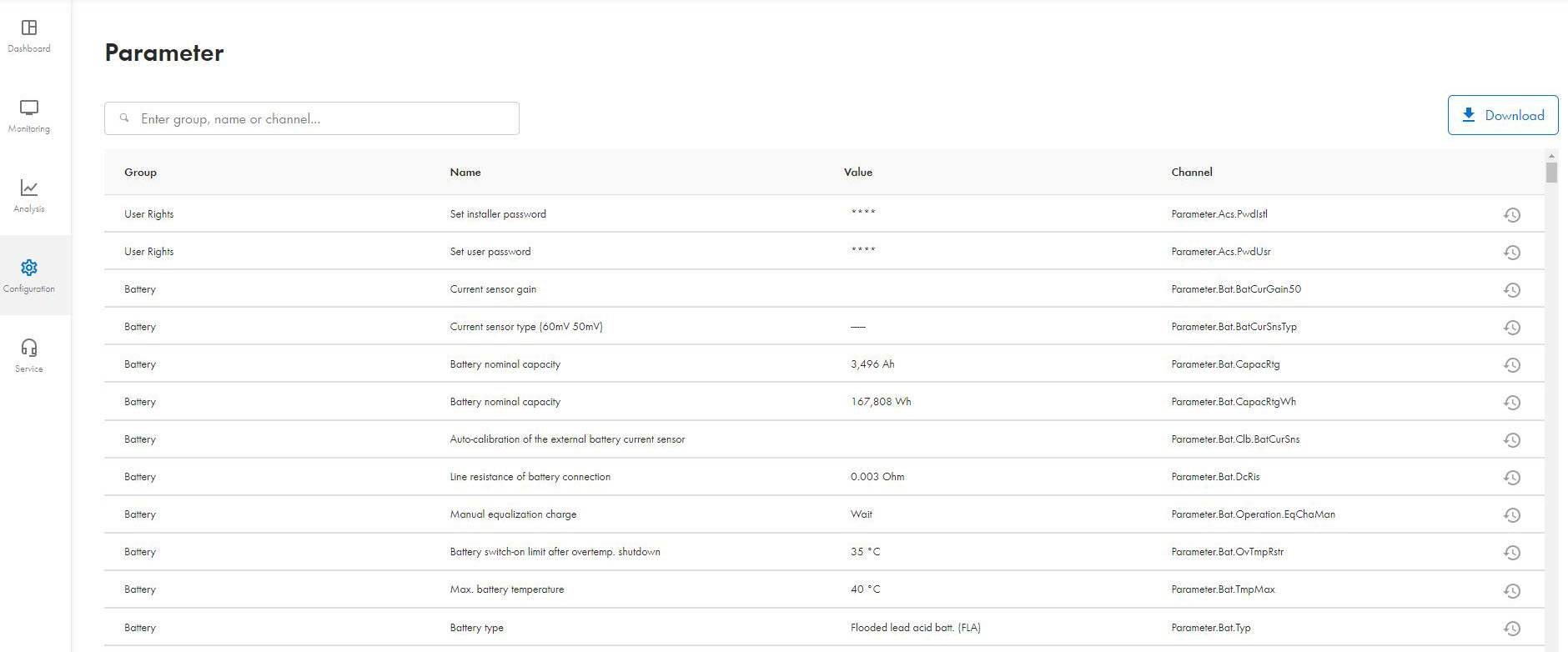
Task: View history of Current sensor gain
Action: 1511,290
